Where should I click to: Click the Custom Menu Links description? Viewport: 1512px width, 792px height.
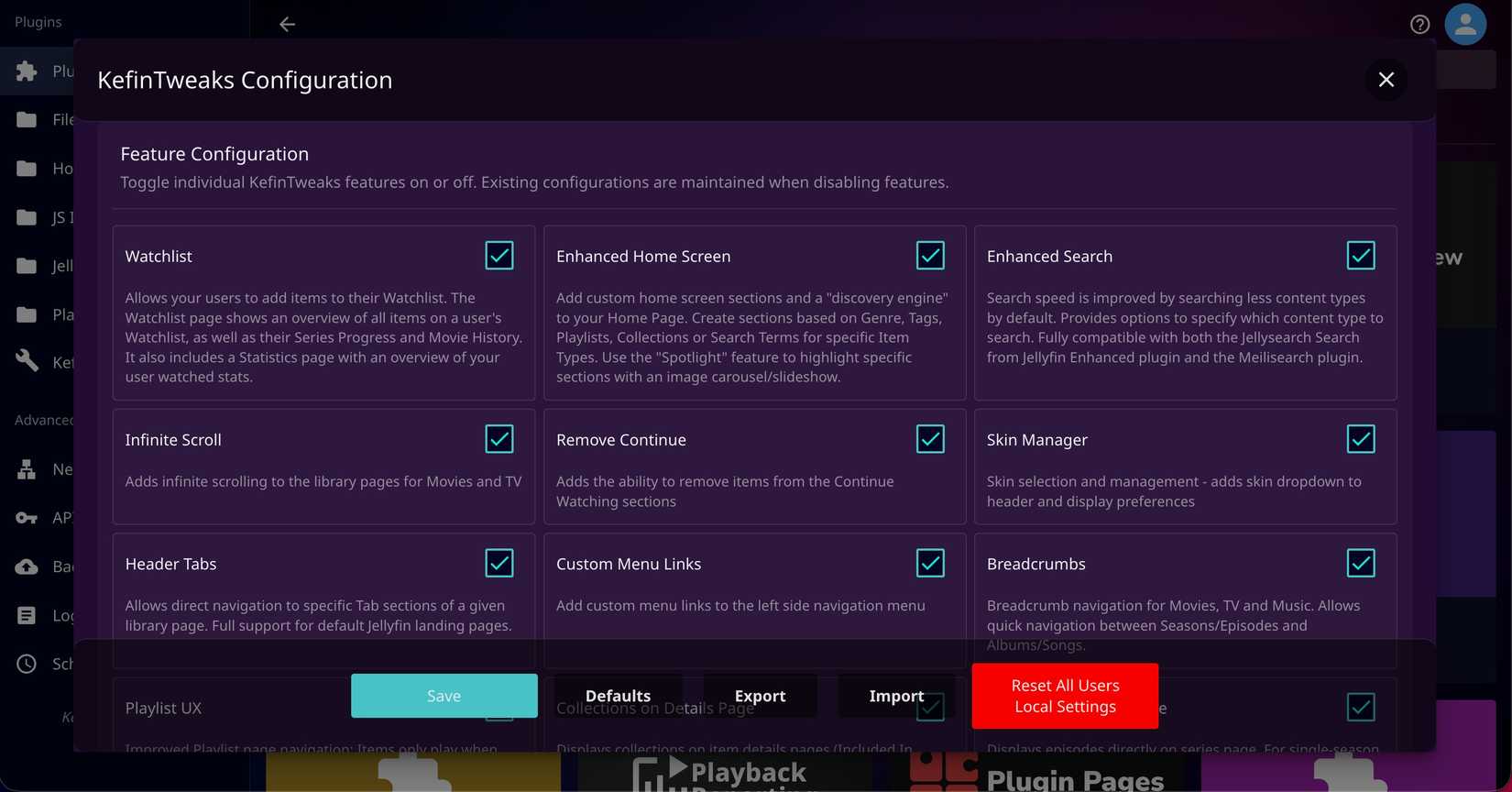coord(740,606)
